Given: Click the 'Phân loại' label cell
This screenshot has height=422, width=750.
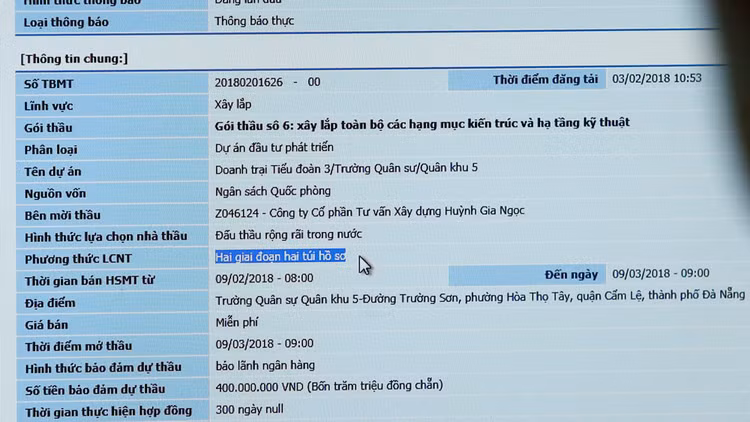Looking at the screenshot, I should pyautogui.click(x=111, y=149).
